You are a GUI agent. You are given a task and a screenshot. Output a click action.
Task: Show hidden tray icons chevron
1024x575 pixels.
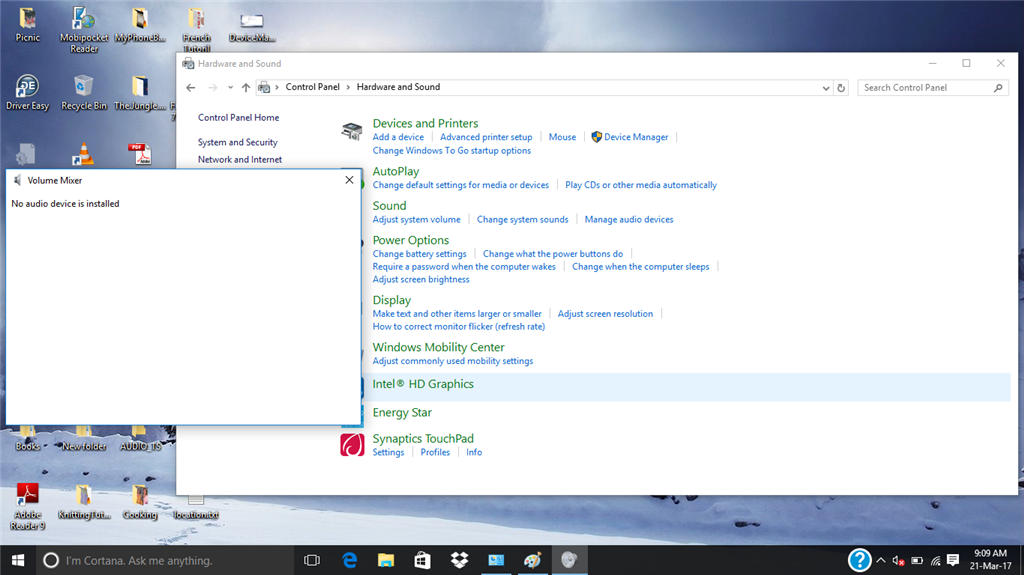click(x=880, y=561)
